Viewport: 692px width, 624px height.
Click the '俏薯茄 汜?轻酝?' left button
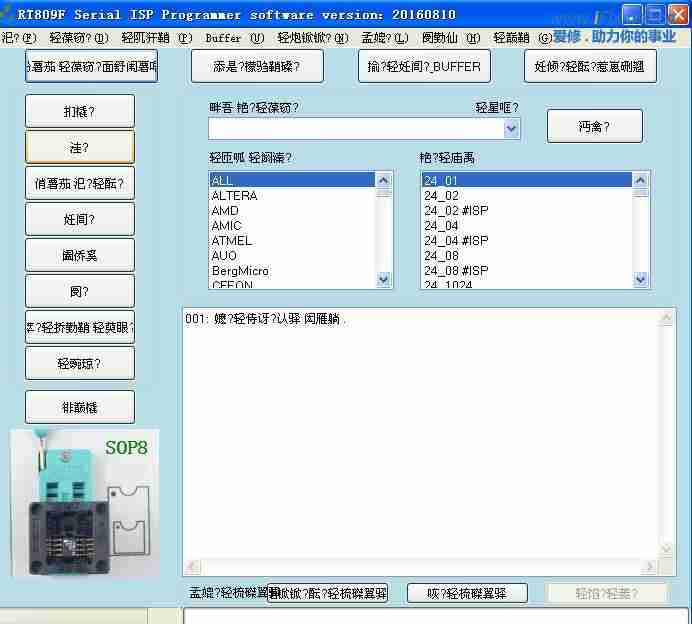[x=80, y=183]
